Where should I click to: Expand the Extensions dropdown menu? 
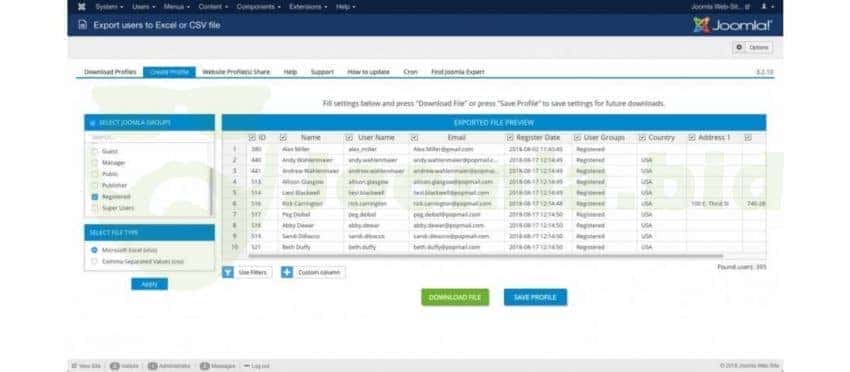(x=308, y=7)
